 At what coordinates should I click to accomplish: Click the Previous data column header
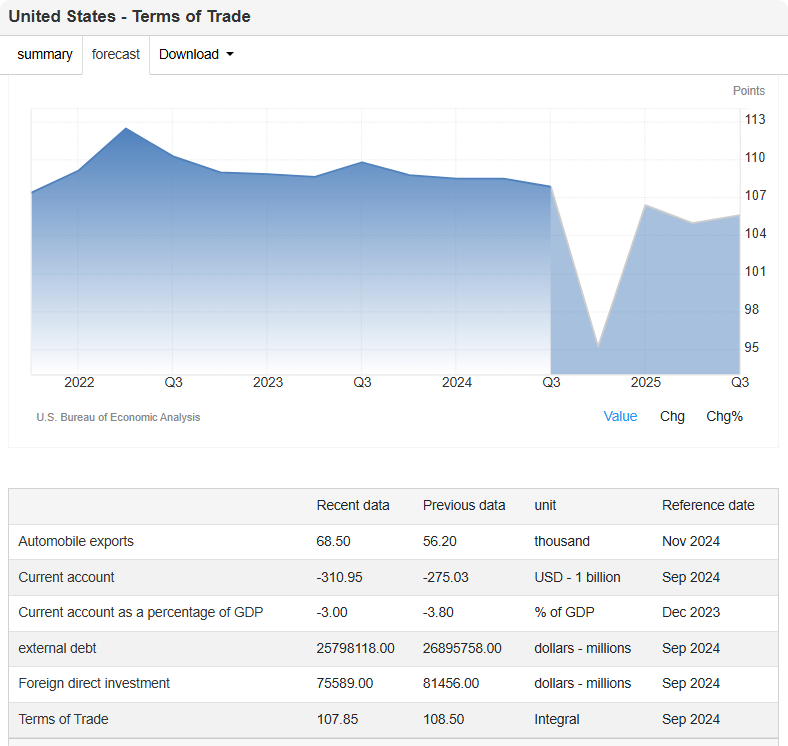(x=464, y=505)
